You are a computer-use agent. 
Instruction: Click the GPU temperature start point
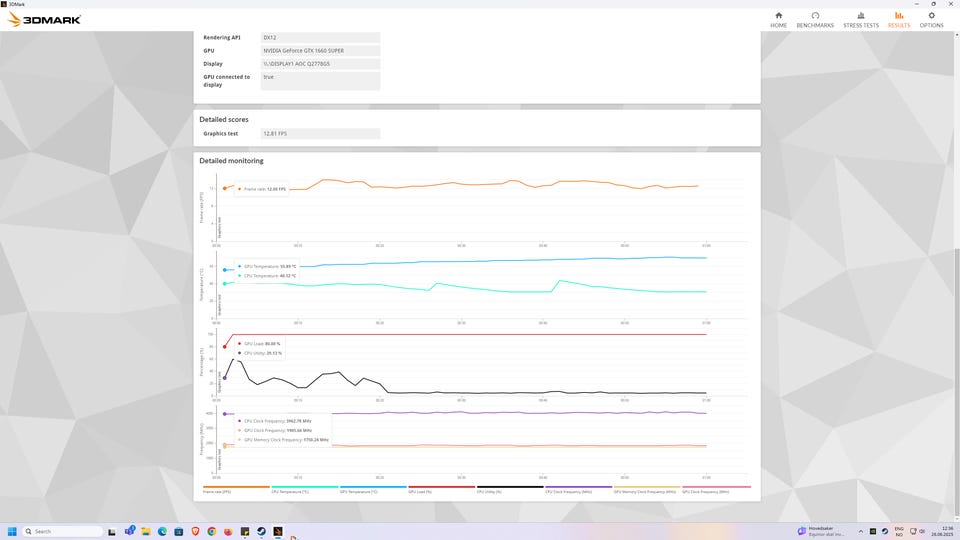pos(225,269)
